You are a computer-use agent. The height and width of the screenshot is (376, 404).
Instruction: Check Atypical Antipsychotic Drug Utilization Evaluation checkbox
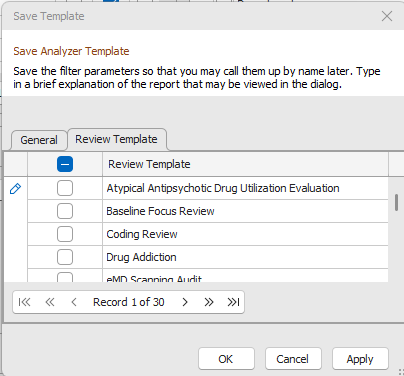click(x=65, y=188)
